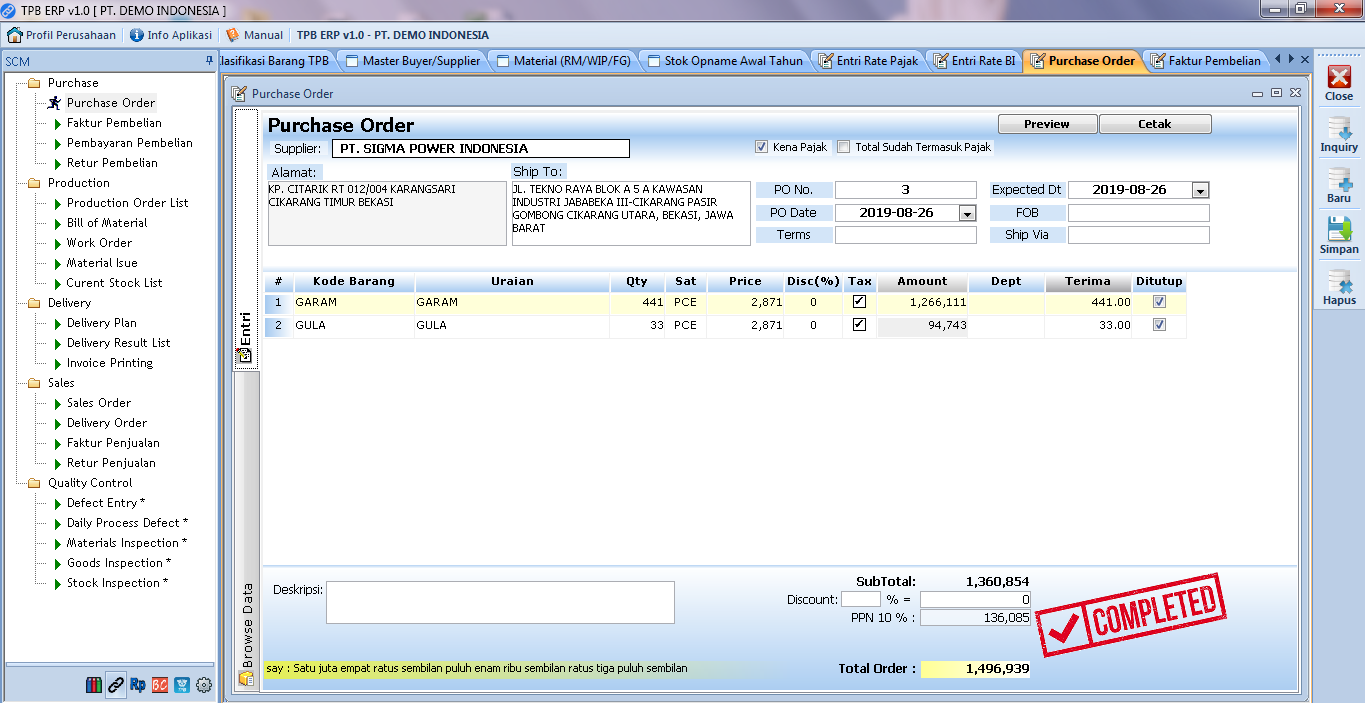Screen dimensions: 1365x703
Task: Toggle the Tax checkbox on the GARAM row
Action: [859, 302]
